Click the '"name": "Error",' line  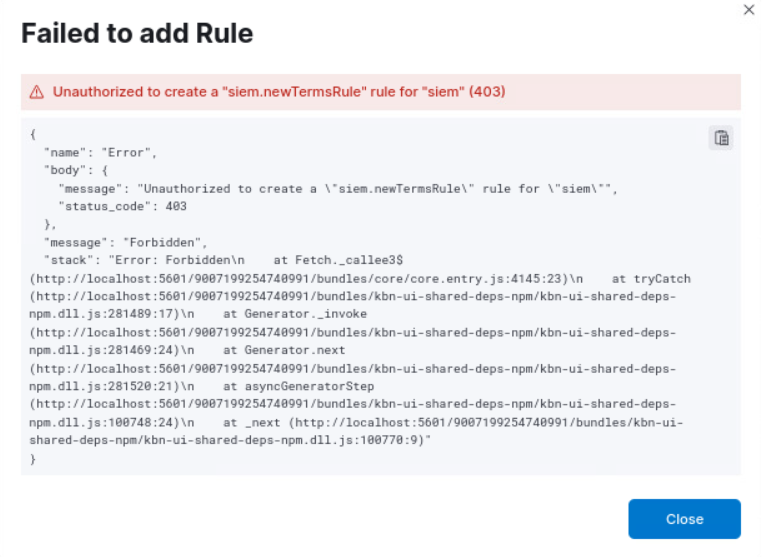tap(101, 153)
